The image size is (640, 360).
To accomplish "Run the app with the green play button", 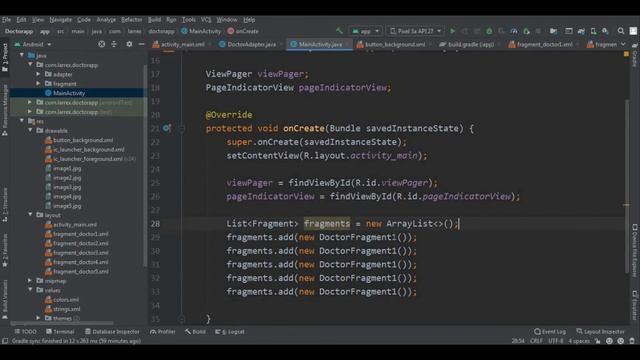I will (452, 31).
